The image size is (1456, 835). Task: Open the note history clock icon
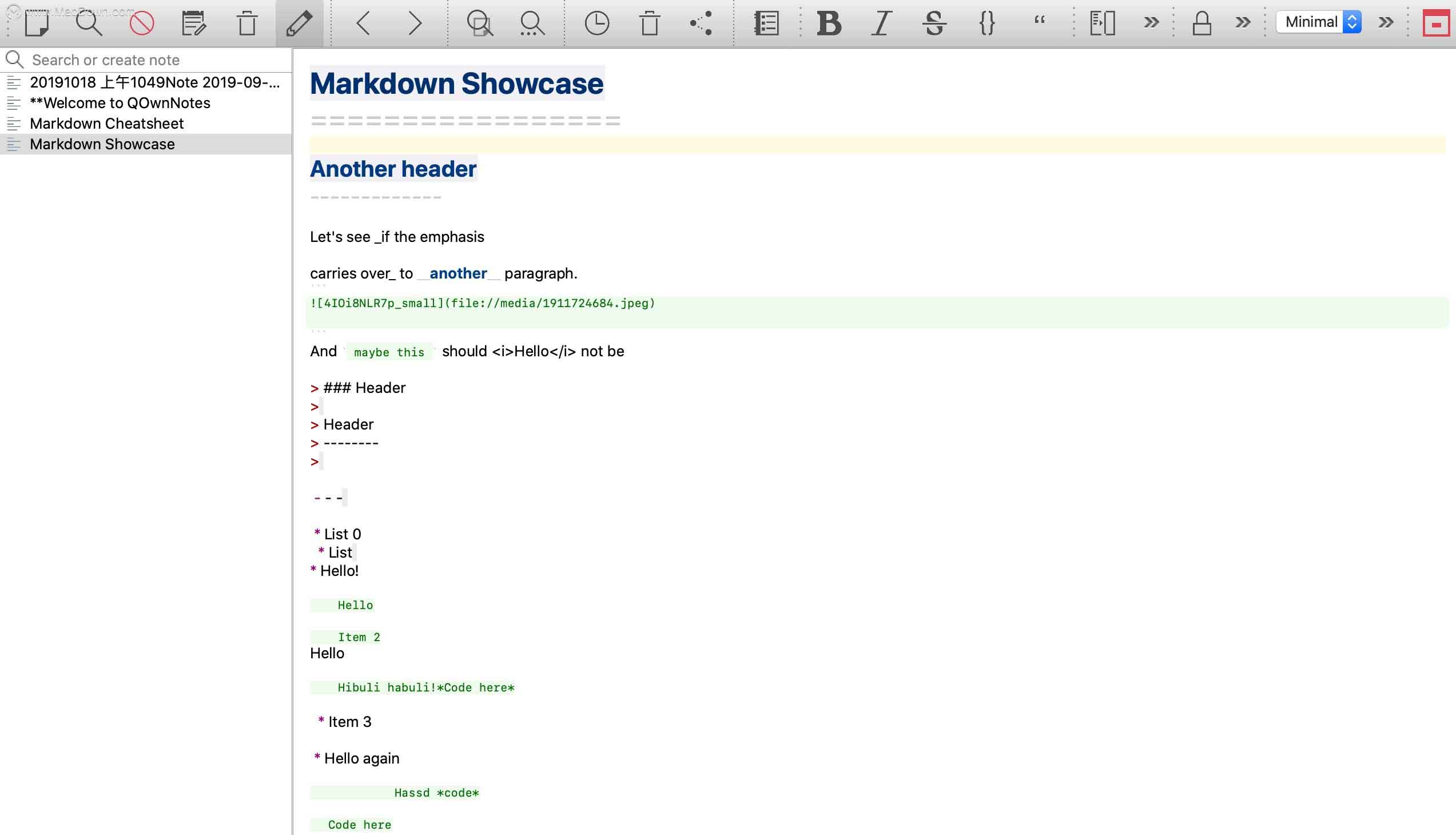coord(596,23)
